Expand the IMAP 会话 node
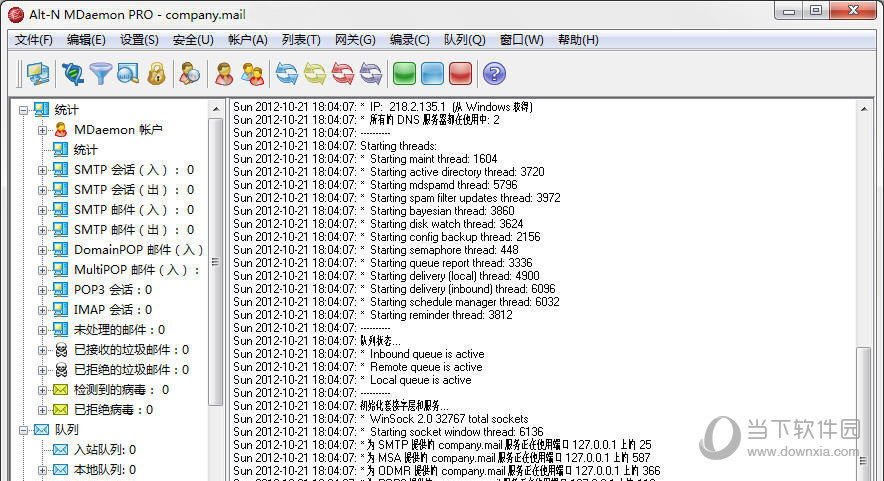Viewport: 884px width, 481px height. tap(42, 310)
